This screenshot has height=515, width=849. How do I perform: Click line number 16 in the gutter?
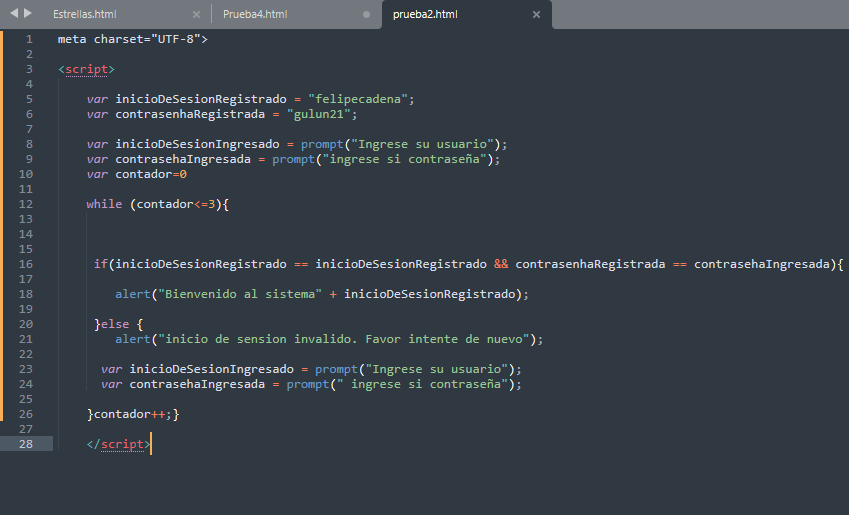[x=26, y=264]
